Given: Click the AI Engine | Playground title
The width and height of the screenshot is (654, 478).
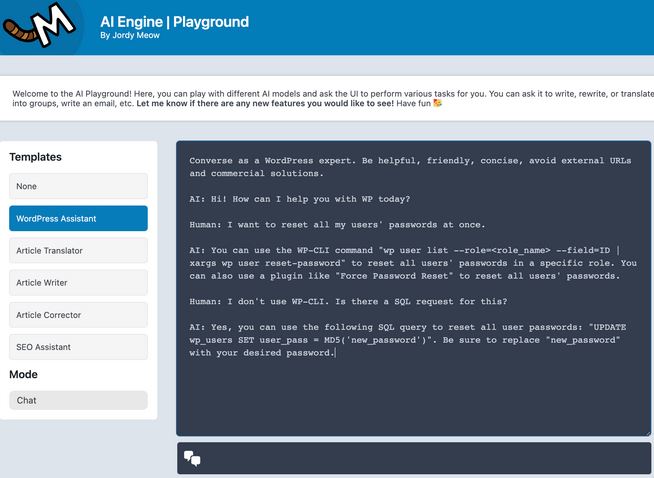Looking at the screenshot, I should point(174,22).
